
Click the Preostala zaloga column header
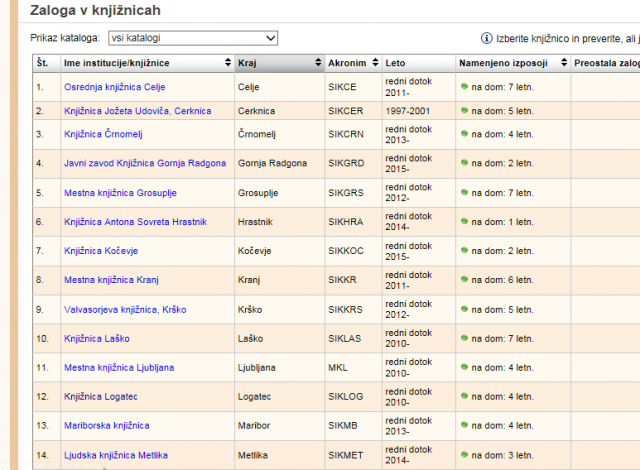coord(606,64)
